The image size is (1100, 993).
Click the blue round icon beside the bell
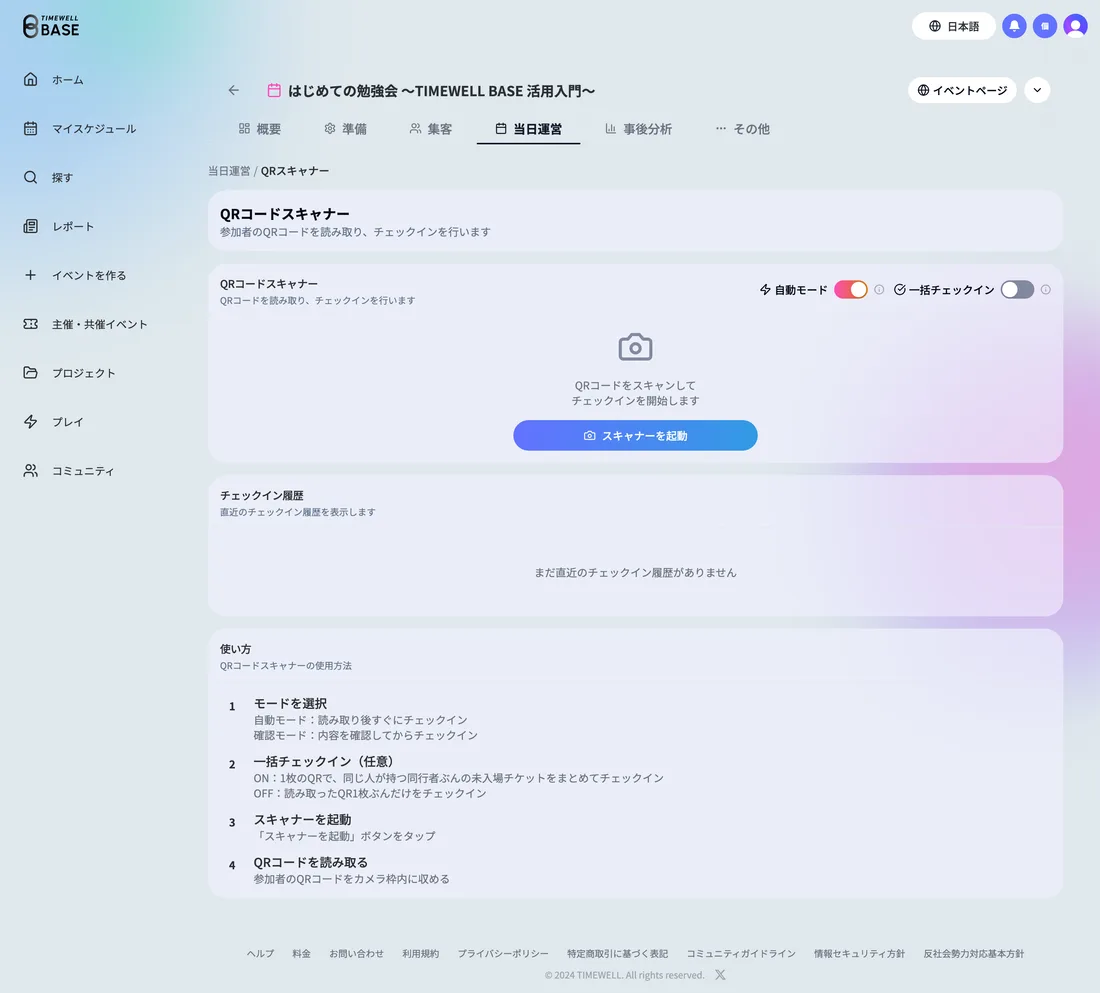(x=1045, y=26)
